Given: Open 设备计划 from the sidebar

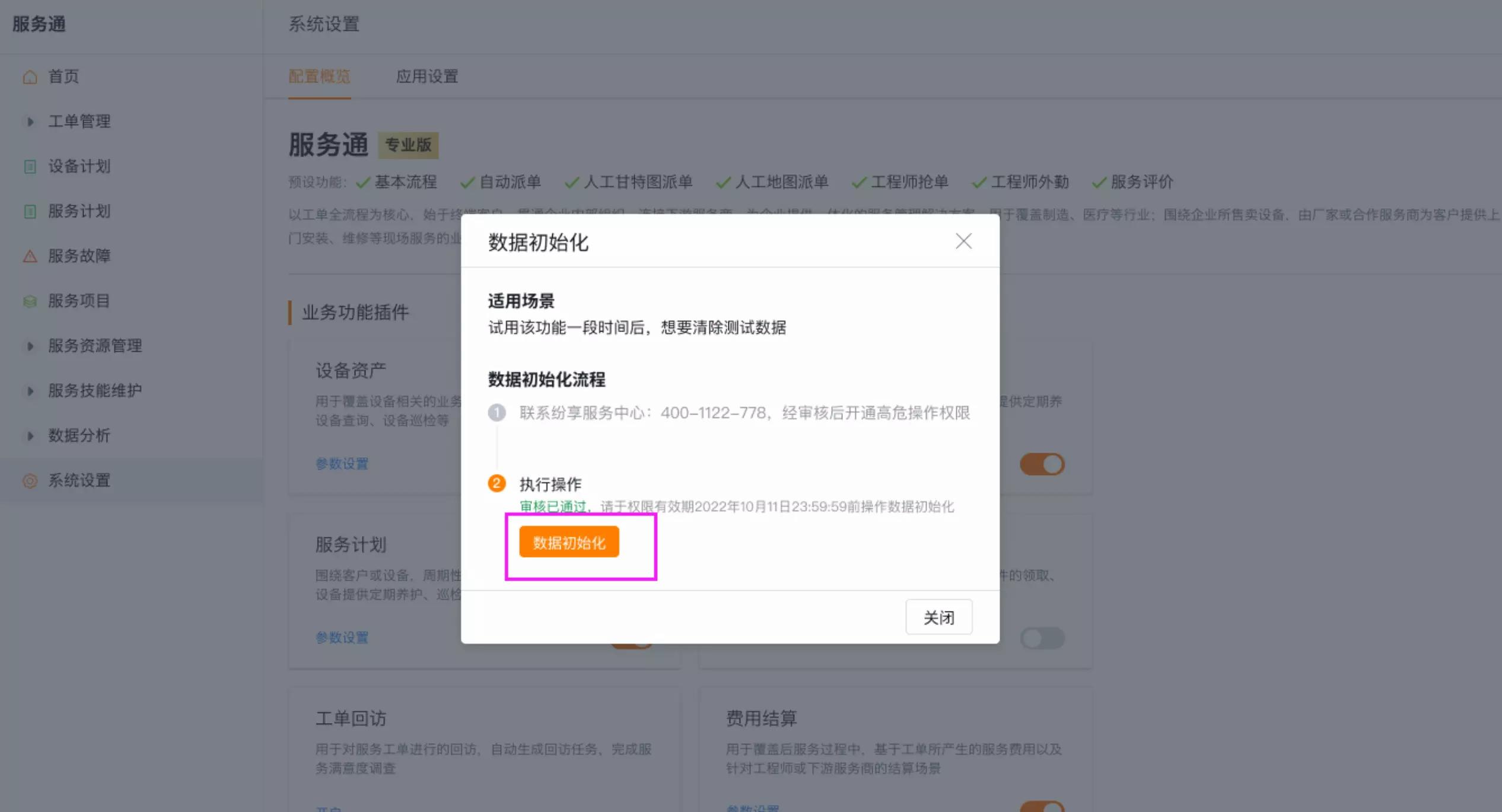Looking at the screenshot, I should 79,167.
